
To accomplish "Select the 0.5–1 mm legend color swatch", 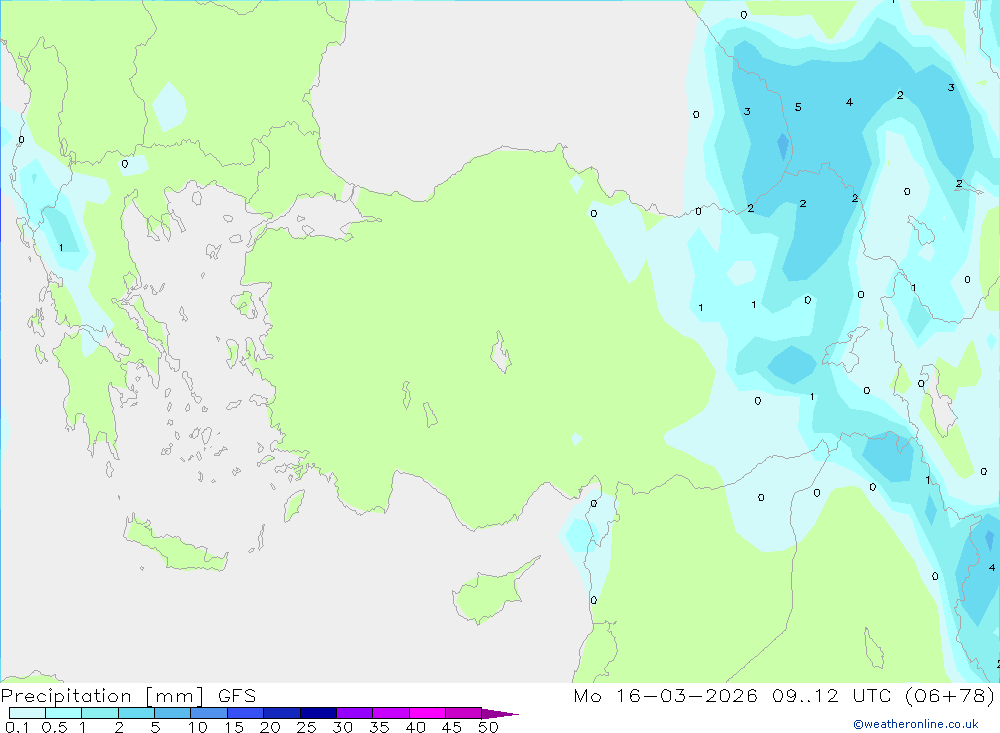I will (x=63, y=713).
